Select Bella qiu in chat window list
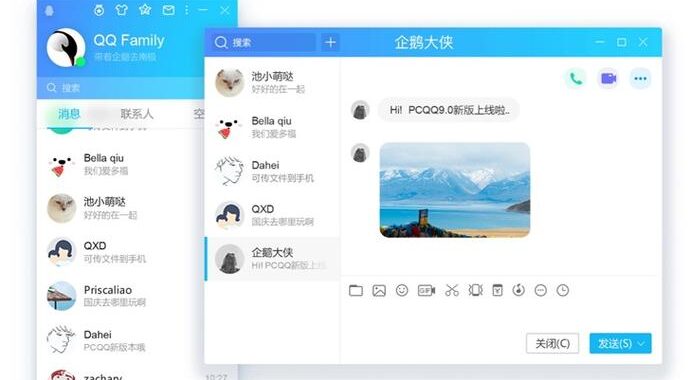690x380 pixels. 272,127
